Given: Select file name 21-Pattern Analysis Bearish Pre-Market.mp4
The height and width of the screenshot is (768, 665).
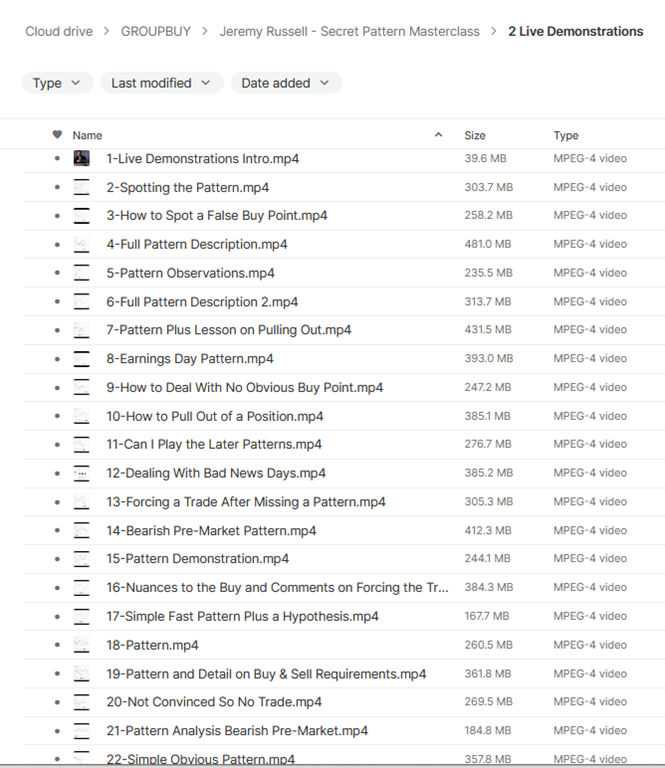Looking at the screenshot, I should tap(237, 731).
